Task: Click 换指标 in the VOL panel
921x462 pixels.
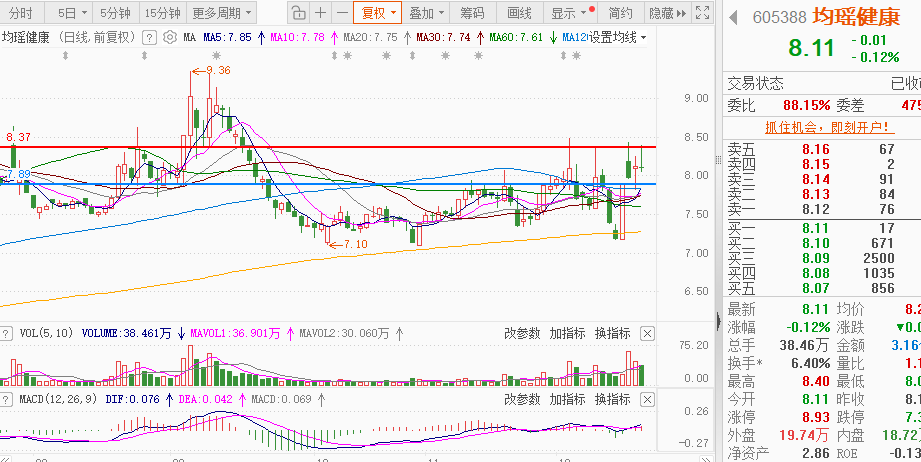Action: pyautogui.click(x=613, y=334)
